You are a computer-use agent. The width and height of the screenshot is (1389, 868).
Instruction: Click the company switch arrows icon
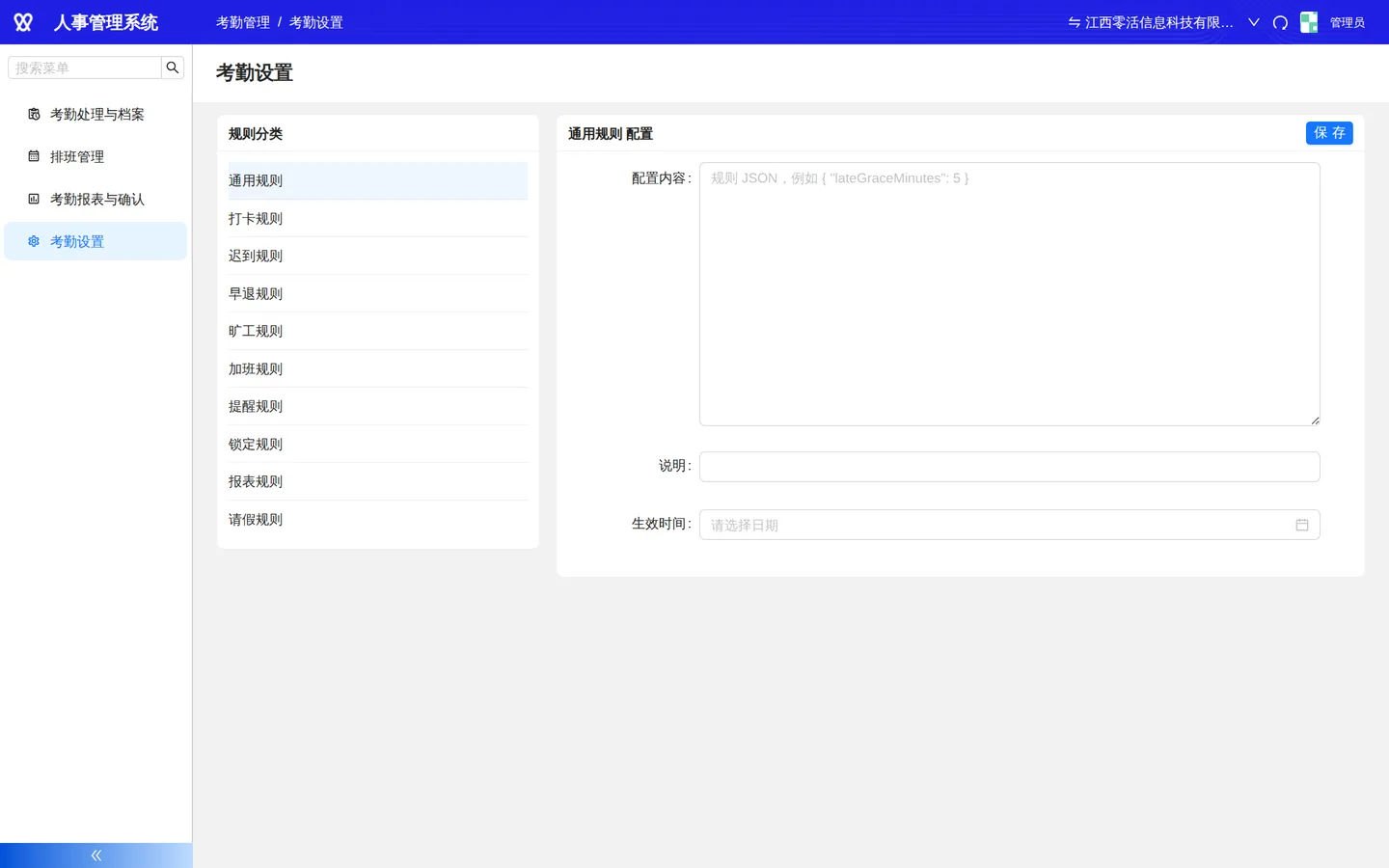tap(1074, 22)
